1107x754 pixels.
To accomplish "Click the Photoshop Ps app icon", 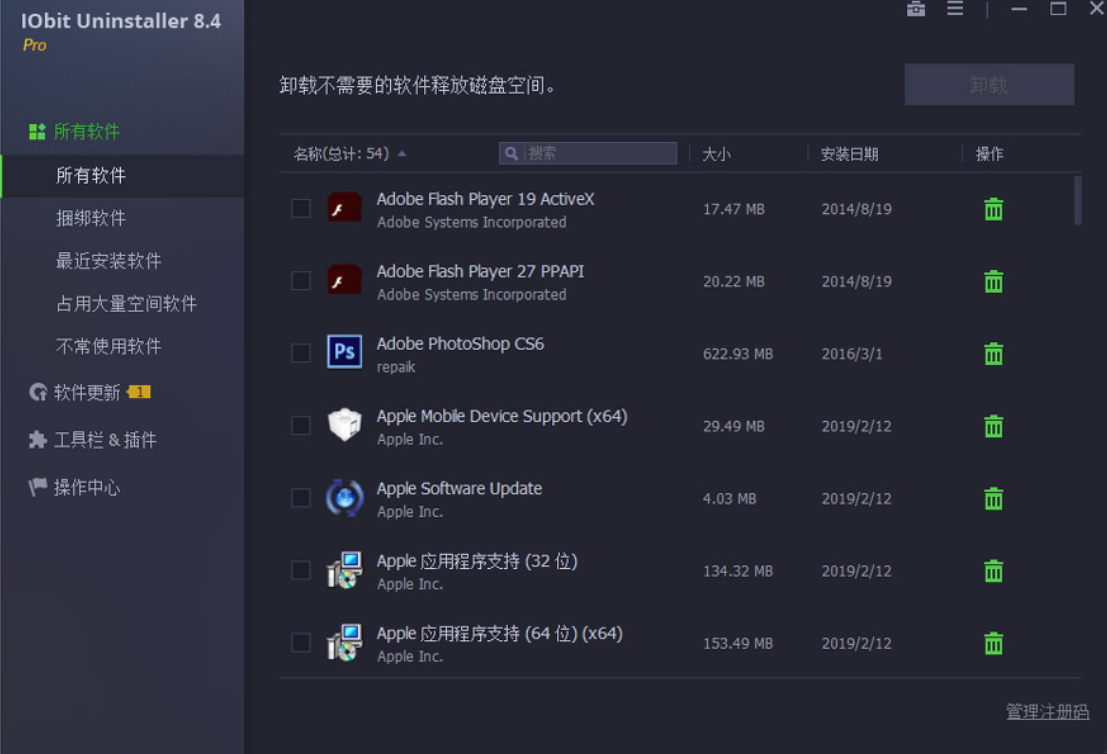I will [x=345, y=352].
